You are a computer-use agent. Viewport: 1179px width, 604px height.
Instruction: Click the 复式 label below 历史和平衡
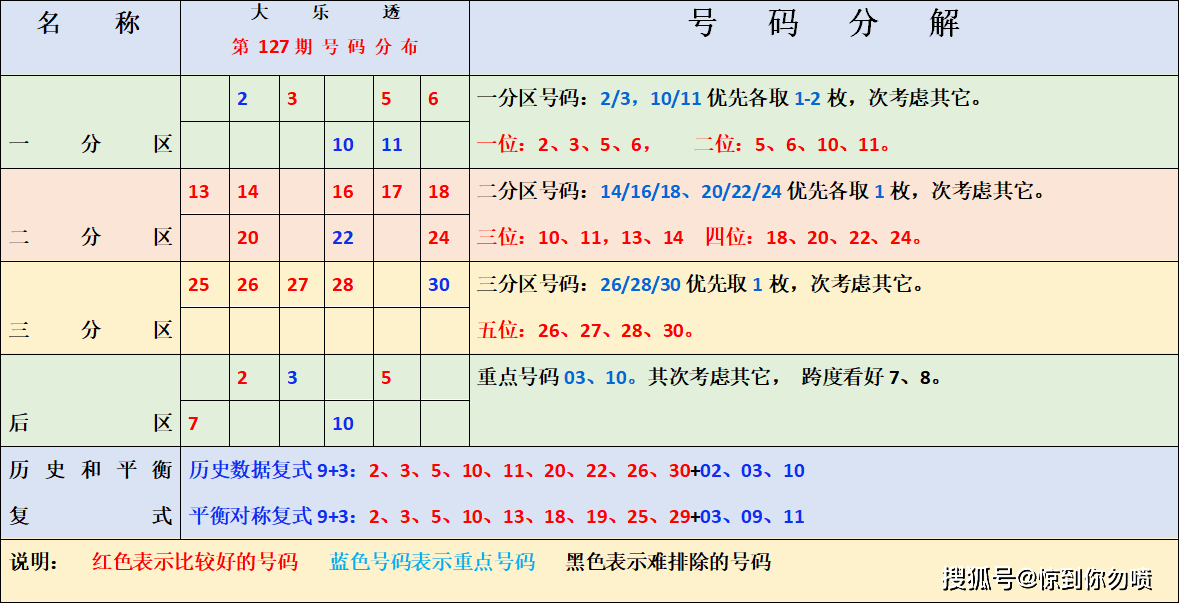[90, 516]
